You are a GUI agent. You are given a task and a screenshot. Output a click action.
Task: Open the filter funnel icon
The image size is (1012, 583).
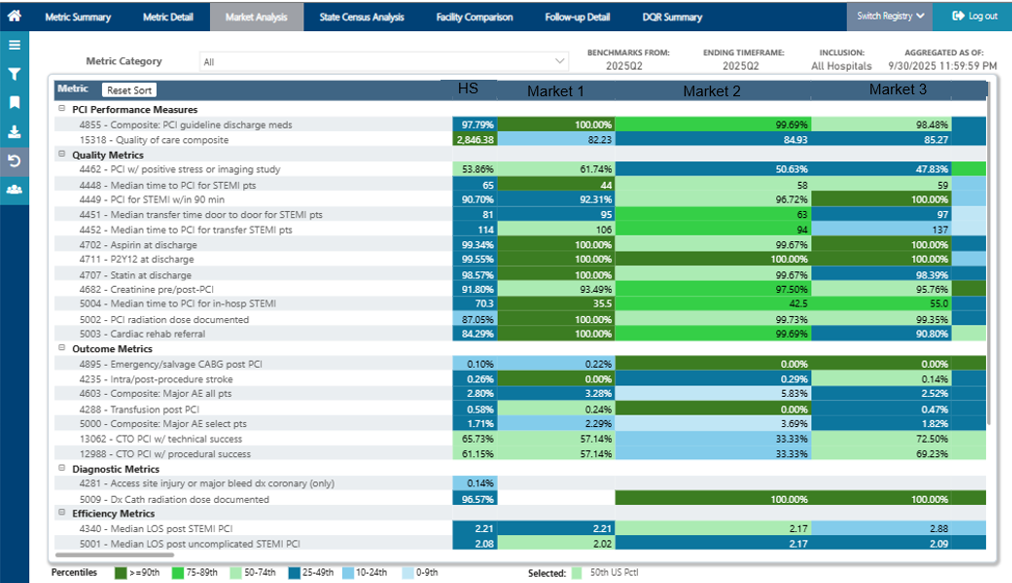click(x=14, y=74)
